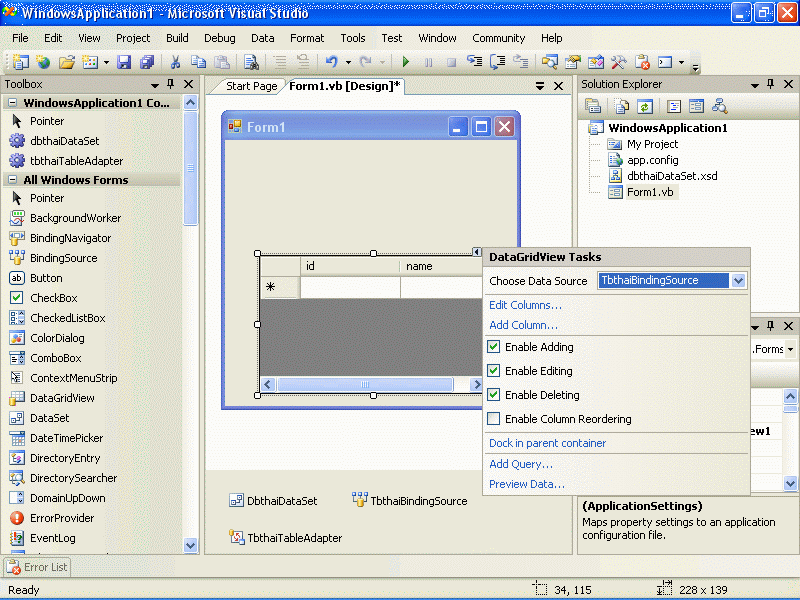This screenshot has width=800, height=600.
Task: Pin the Toolbox panel with the pushpin icon
Action: click(171, 84)
